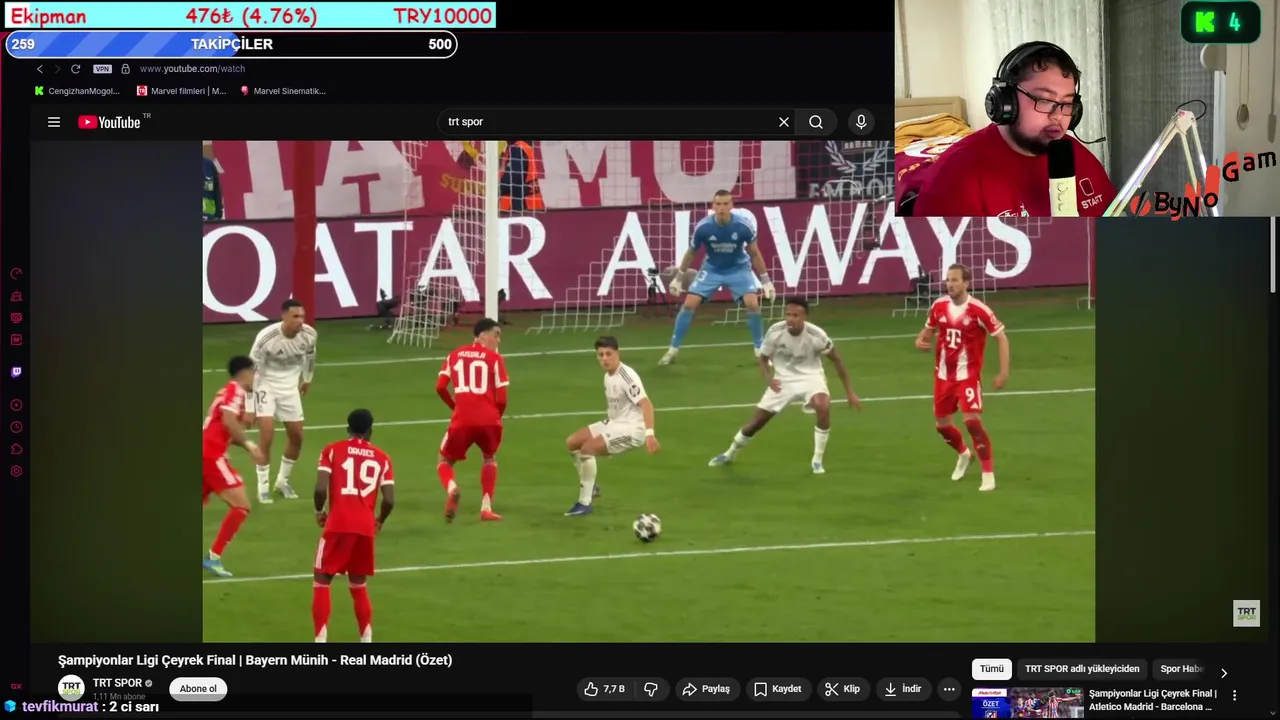Open the 'Marvel Sinematik' bookmark
This screenshot has height=720, width=1280.
tap(283, 91)
